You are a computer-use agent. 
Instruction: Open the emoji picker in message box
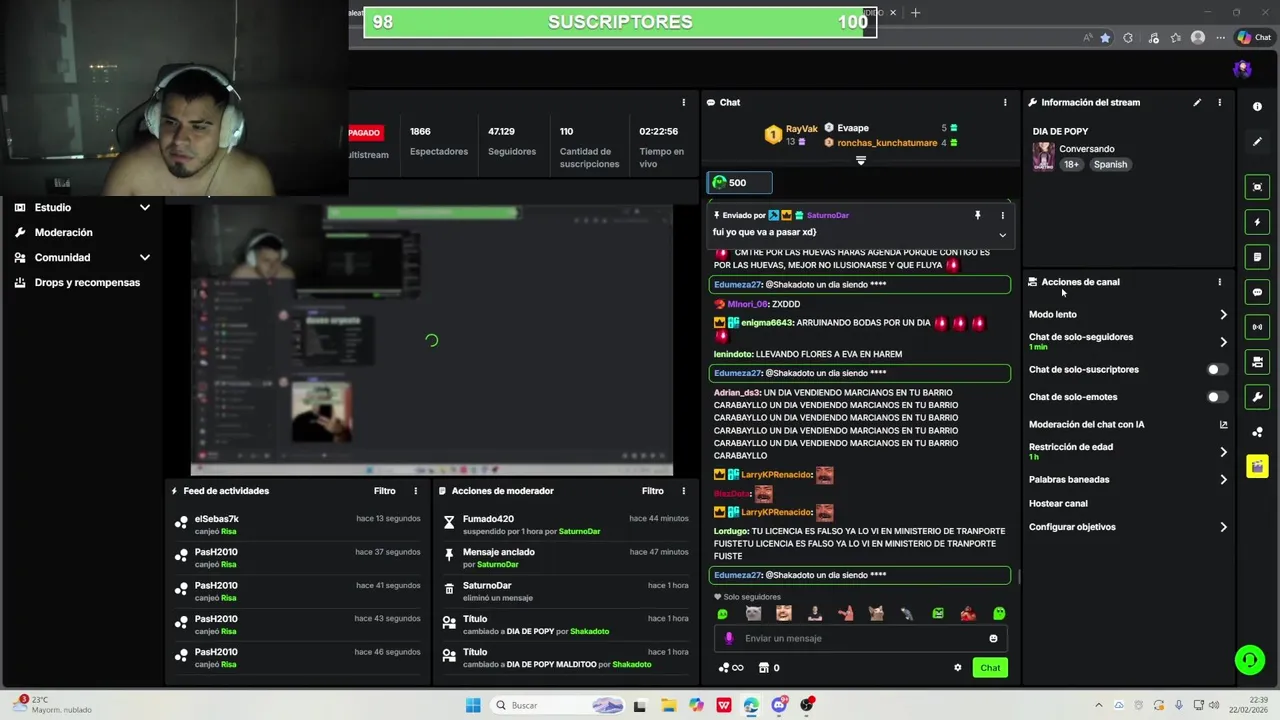tap(993, 638)
